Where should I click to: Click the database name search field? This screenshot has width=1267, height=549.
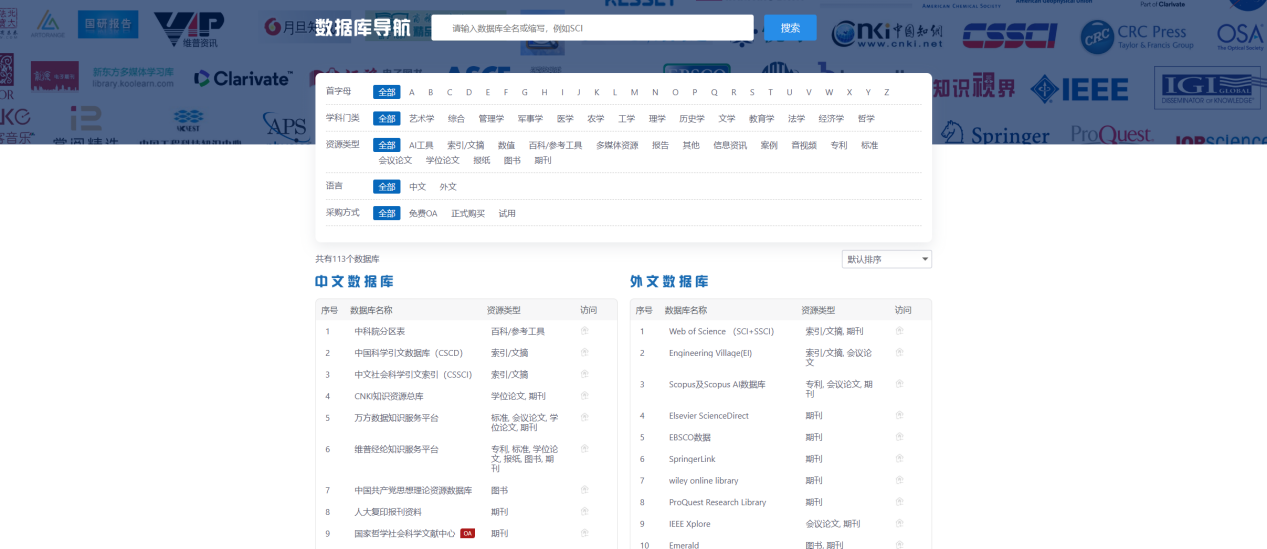pyautogui.click(x=592, y=28)
